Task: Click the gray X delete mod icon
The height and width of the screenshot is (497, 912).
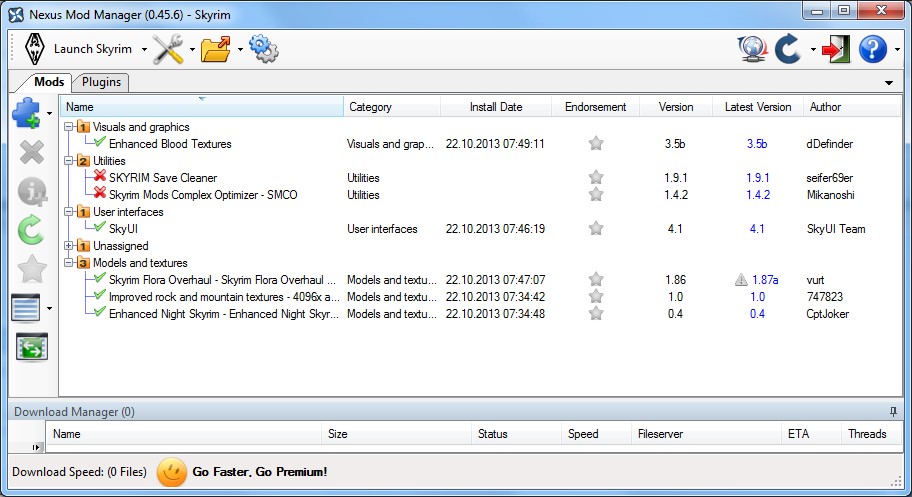Action: click(x=32, y=152)
